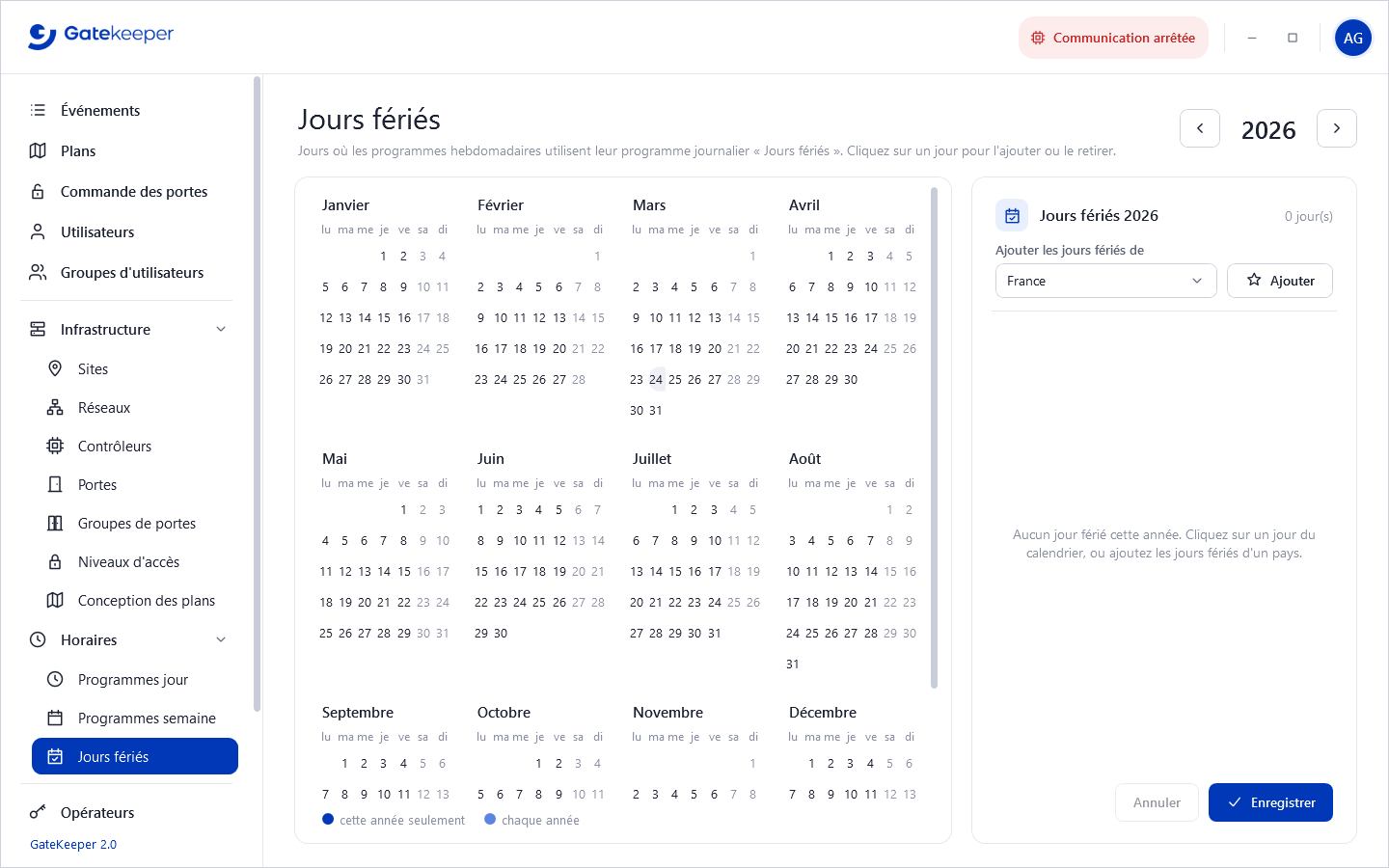
Task: Open the Jours fériés menu item
Action: coord(135,756)
